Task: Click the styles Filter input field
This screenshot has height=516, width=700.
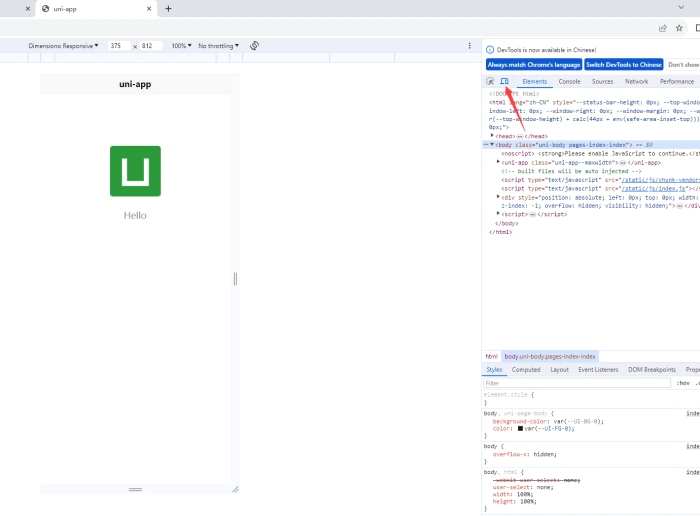Action: 577,383
